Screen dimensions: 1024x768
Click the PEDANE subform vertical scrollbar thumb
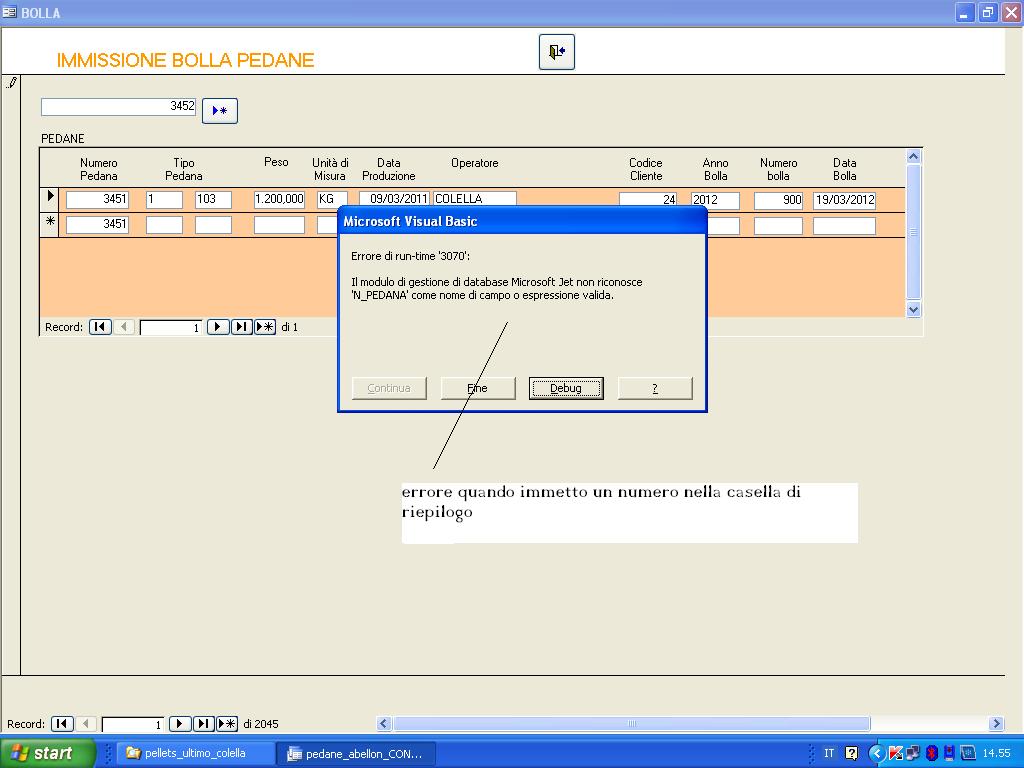[914, 232]
